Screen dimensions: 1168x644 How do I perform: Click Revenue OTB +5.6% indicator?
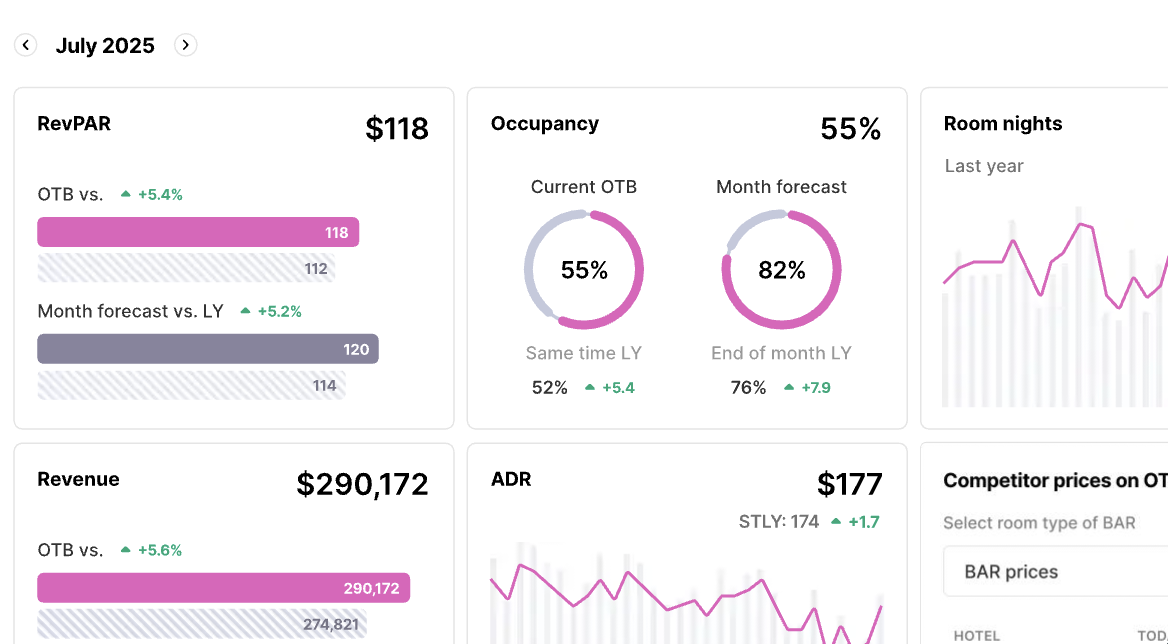(x=152, y=550)
